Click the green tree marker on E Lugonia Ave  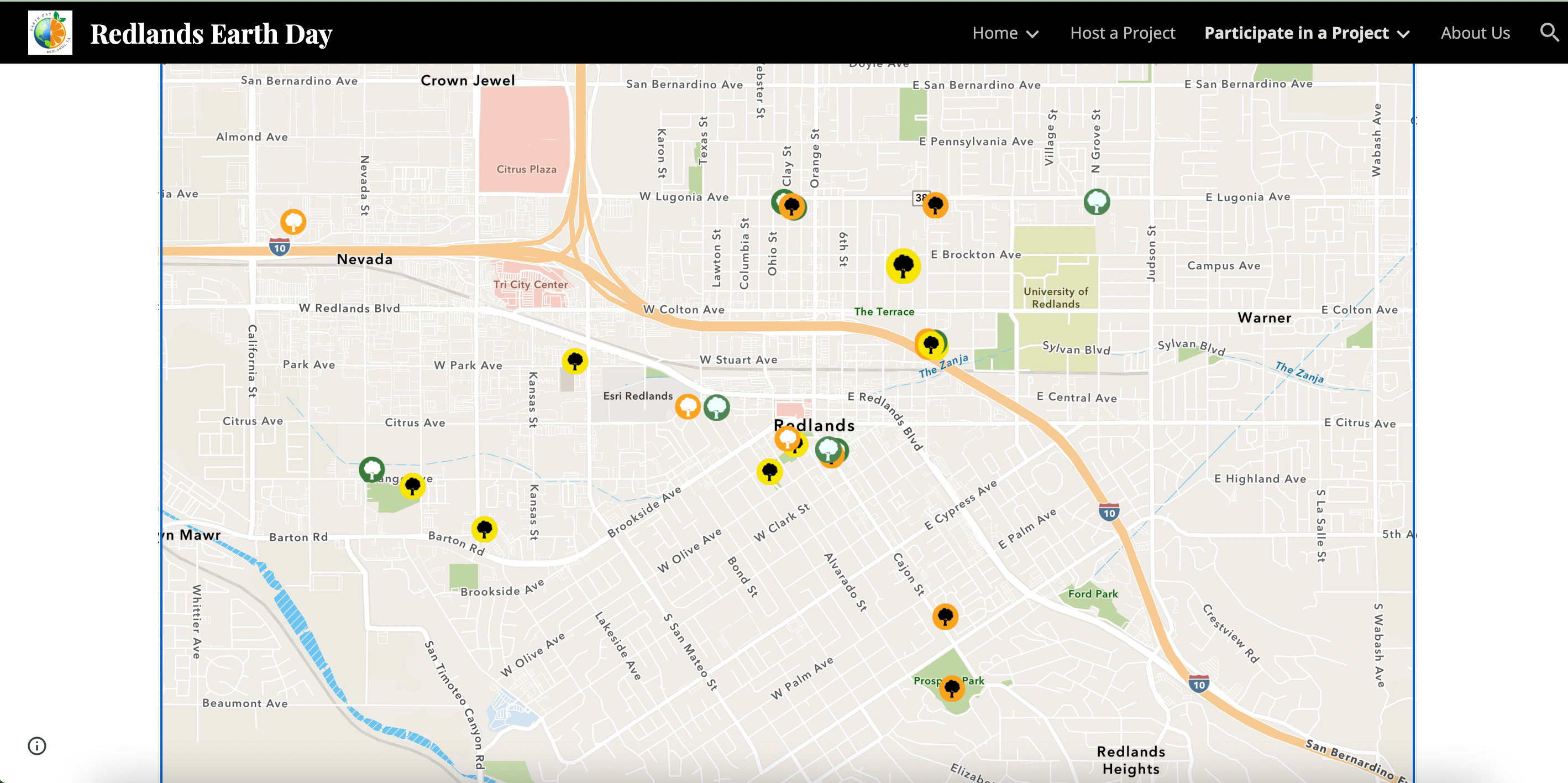click(1096, 201)
